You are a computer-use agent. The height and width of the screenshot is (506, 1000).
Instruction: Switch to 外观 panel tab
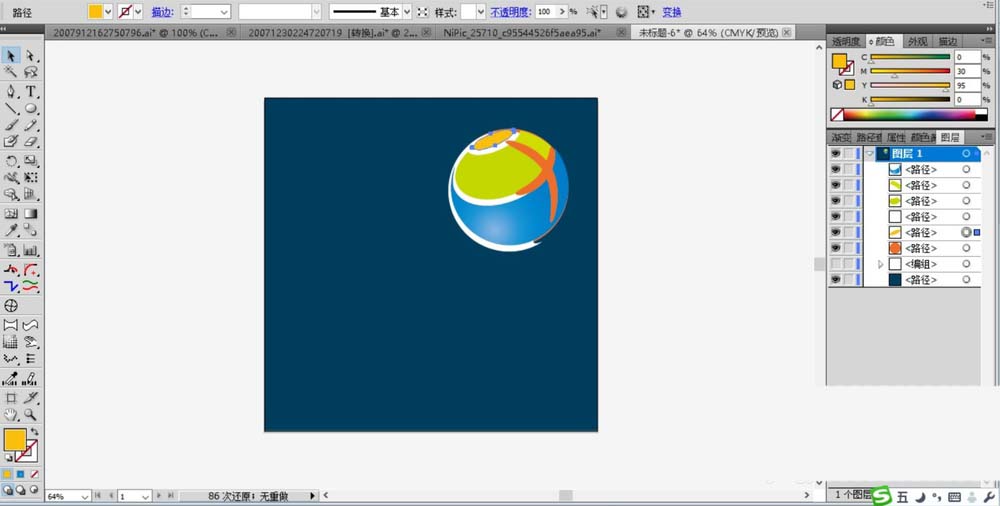tap(918, 41)
